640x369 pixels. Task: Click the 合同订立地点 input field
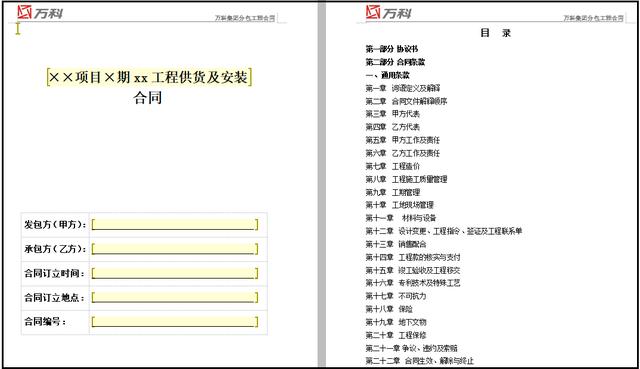(x=175, y=297)
